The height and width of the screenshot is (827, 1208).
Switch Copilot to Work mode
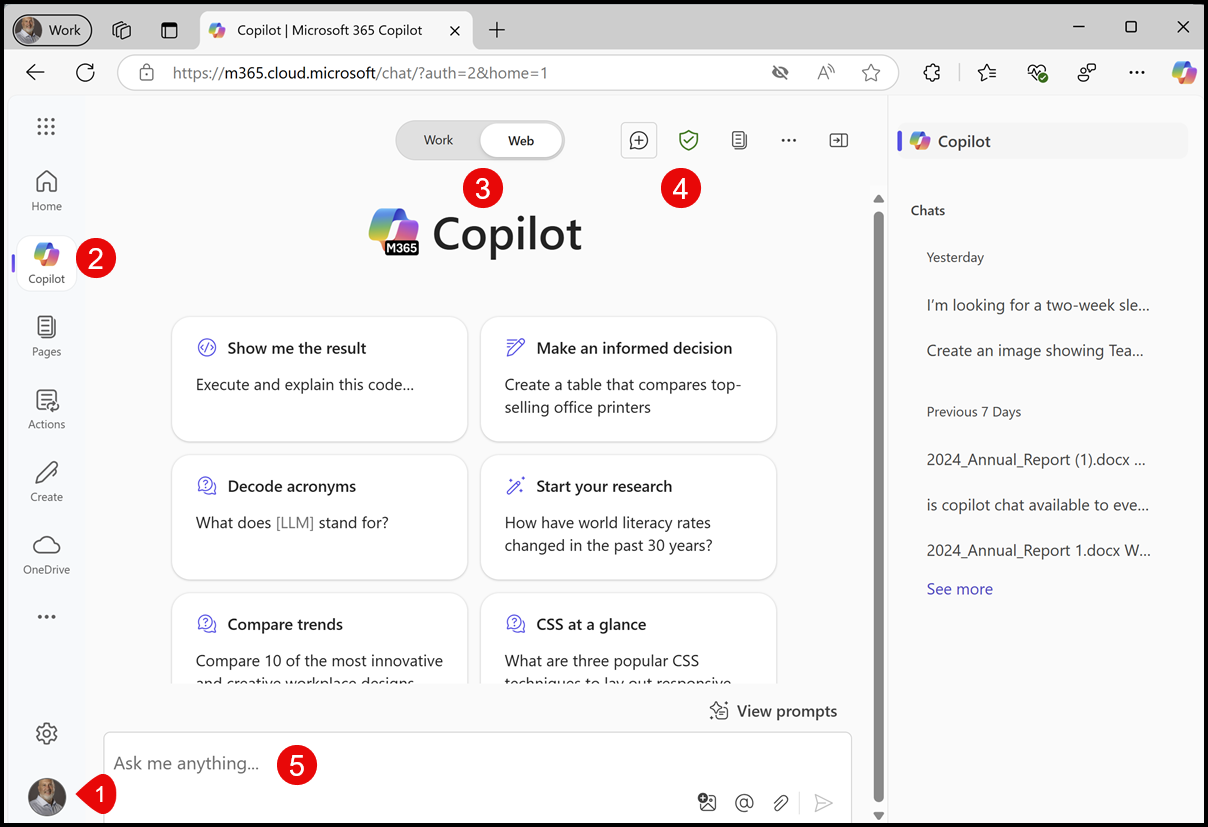click(438, 140)
